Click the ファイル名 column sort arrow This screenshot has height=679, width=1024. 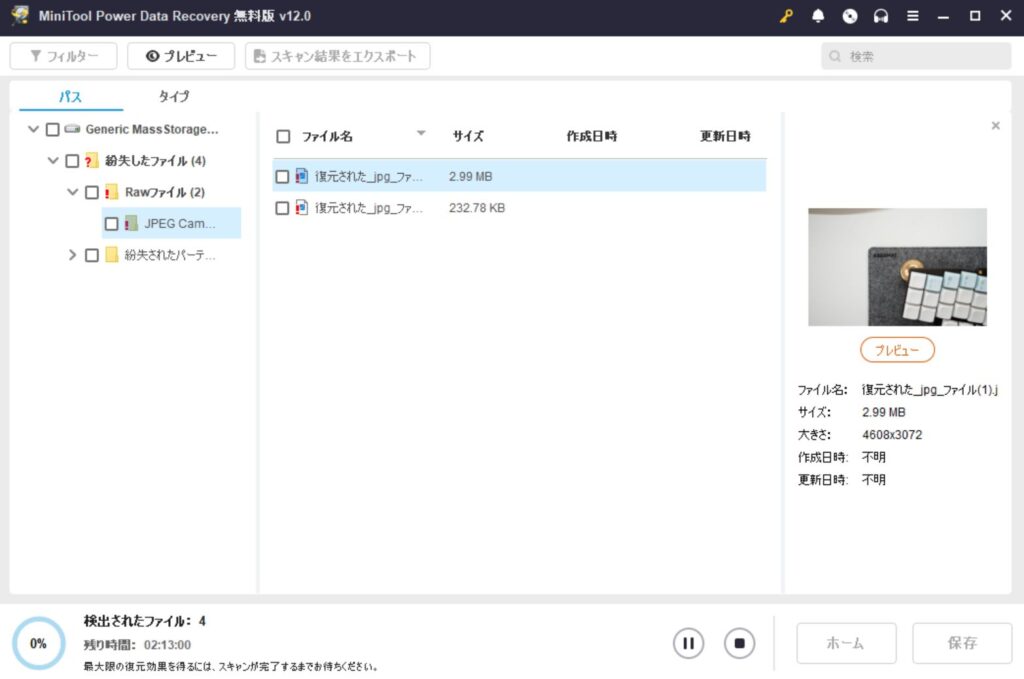pos(421,133)
